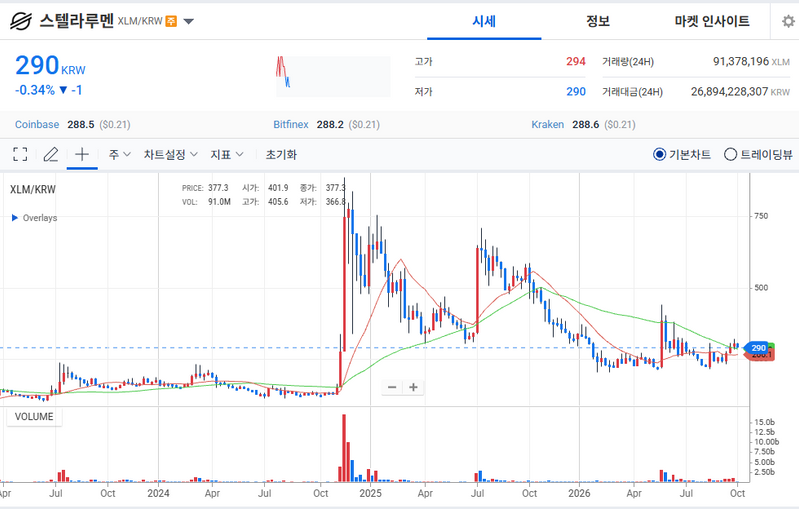Expand the 차트설정 dropdown
Screen dimensions: 799x509
[x=170, y=154]
